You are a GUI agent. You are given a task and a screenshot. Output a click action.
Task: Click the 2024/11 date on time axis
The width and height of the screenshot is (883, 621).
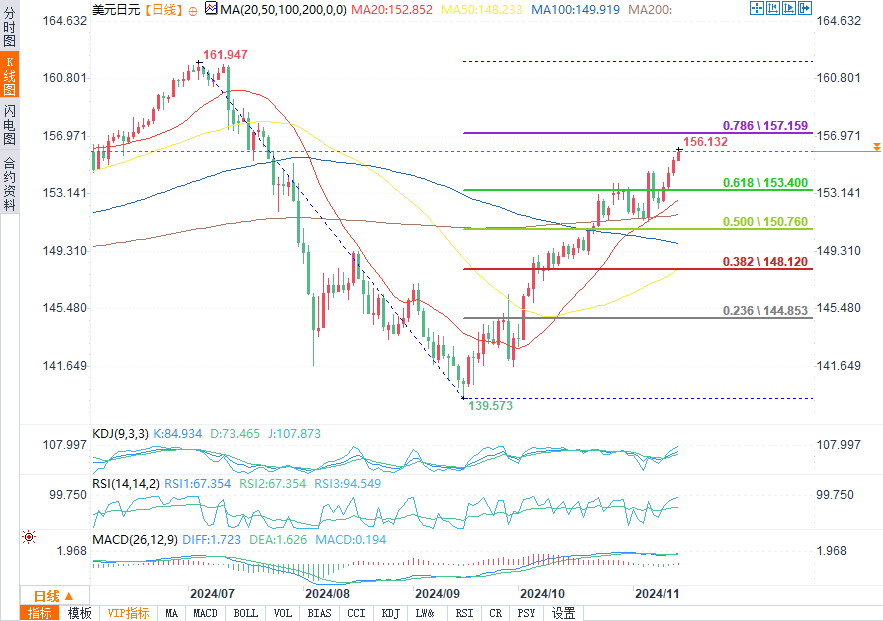click(x=657, y=594)
